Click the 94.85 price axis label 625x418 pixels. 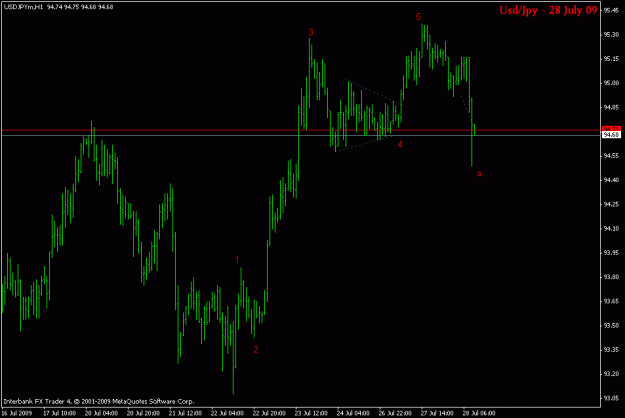[x=611, y=108]
